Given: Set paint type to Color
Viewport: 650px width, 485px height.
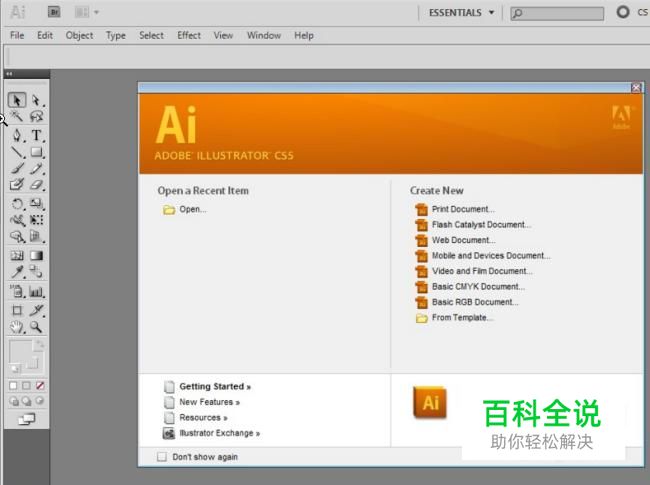Looking at the screenshot, I should coord(13,386).
